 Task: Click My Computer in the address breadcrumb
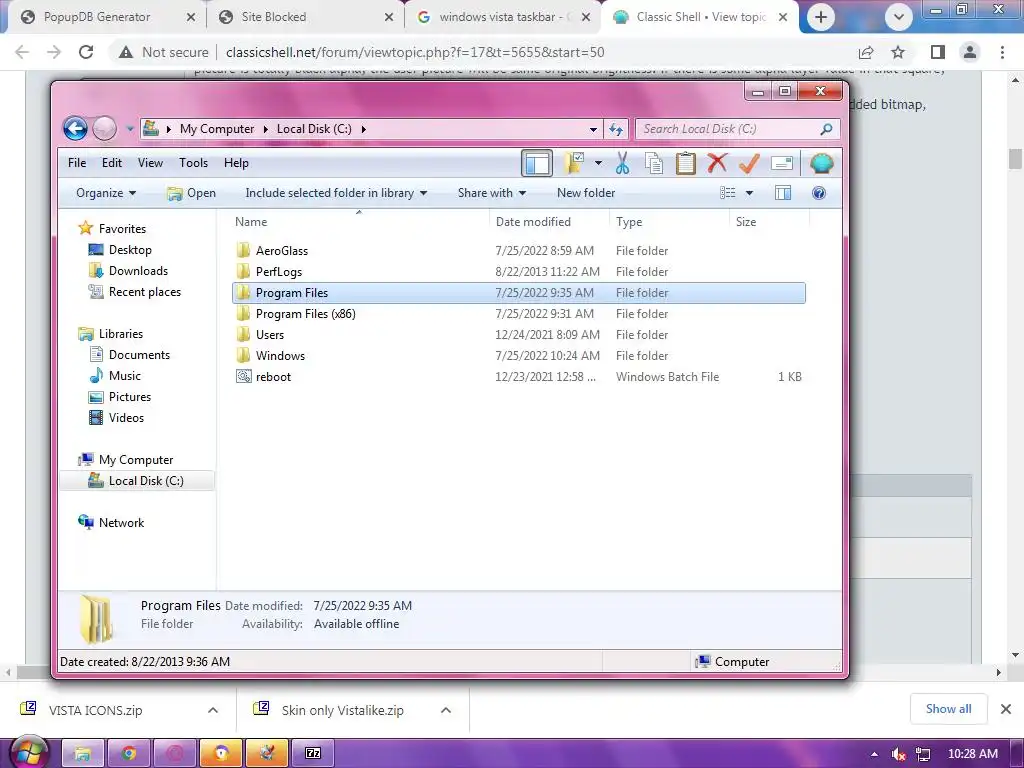[217, 129]
